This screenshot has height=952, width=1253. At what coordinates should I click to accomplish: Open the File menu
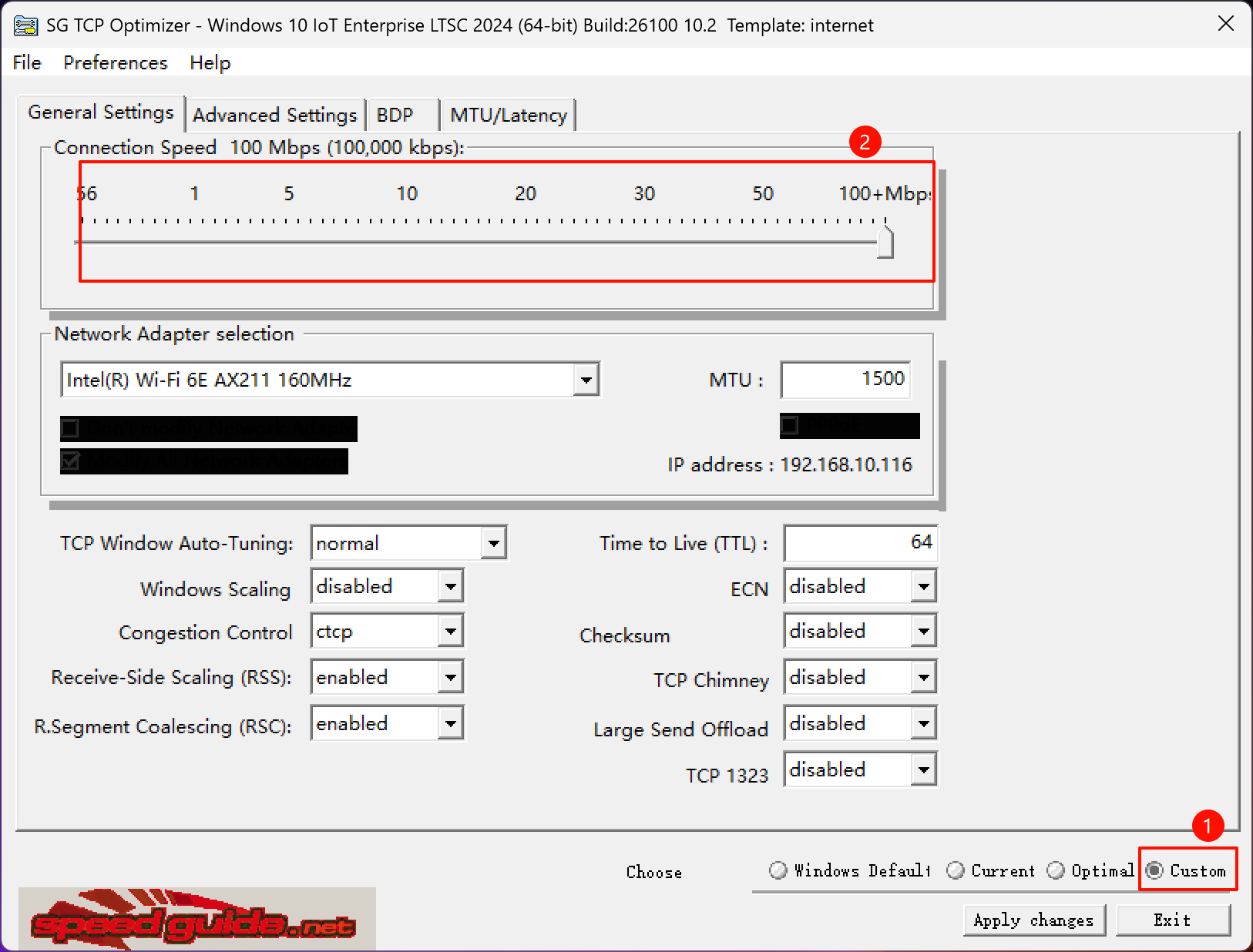click(x=26, y=62)
